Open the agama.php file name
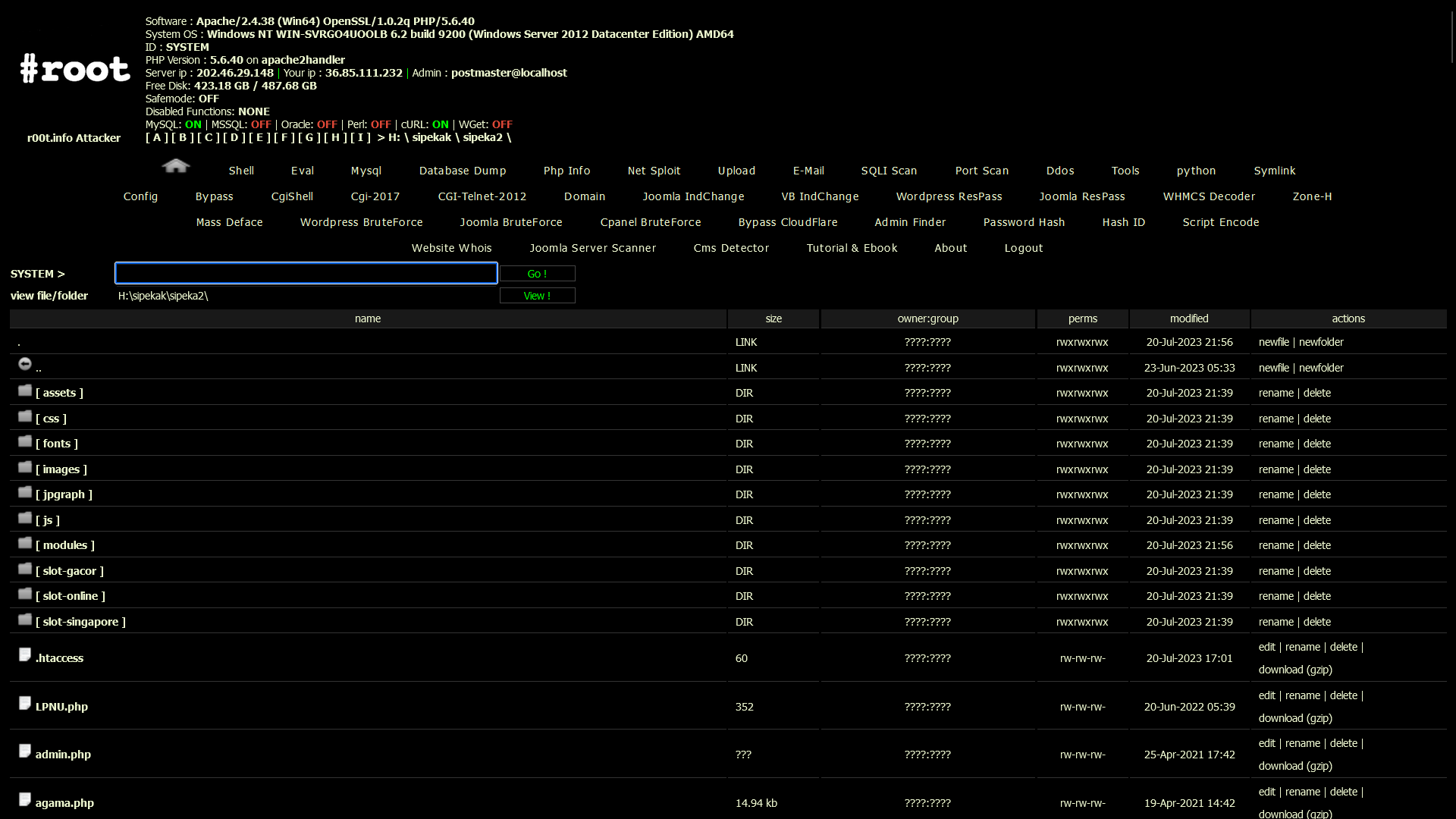The height and width of the screenshot is (819, 1456). (x=64, y=803)
